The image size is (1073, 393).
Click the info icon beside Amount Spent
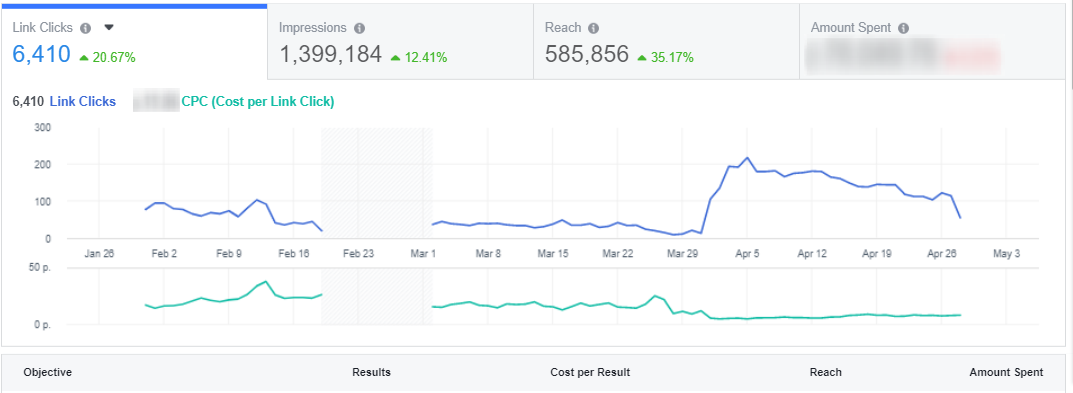tap(904, 28)
